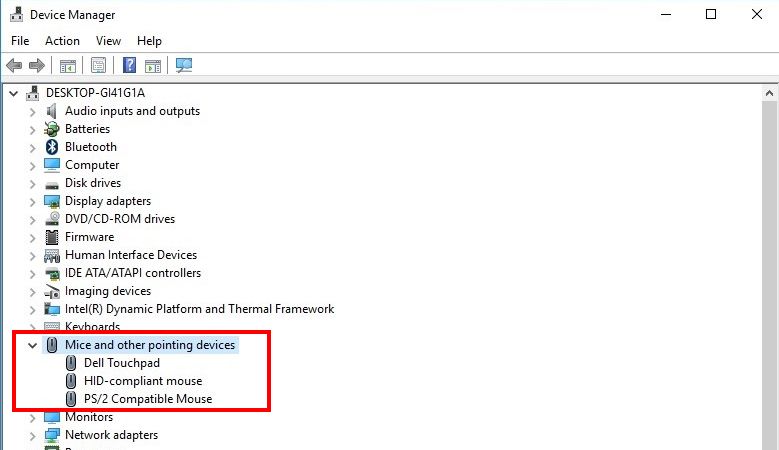Expand the Disk drives category
The image size is (779, 450).
[x=32, y=184]
